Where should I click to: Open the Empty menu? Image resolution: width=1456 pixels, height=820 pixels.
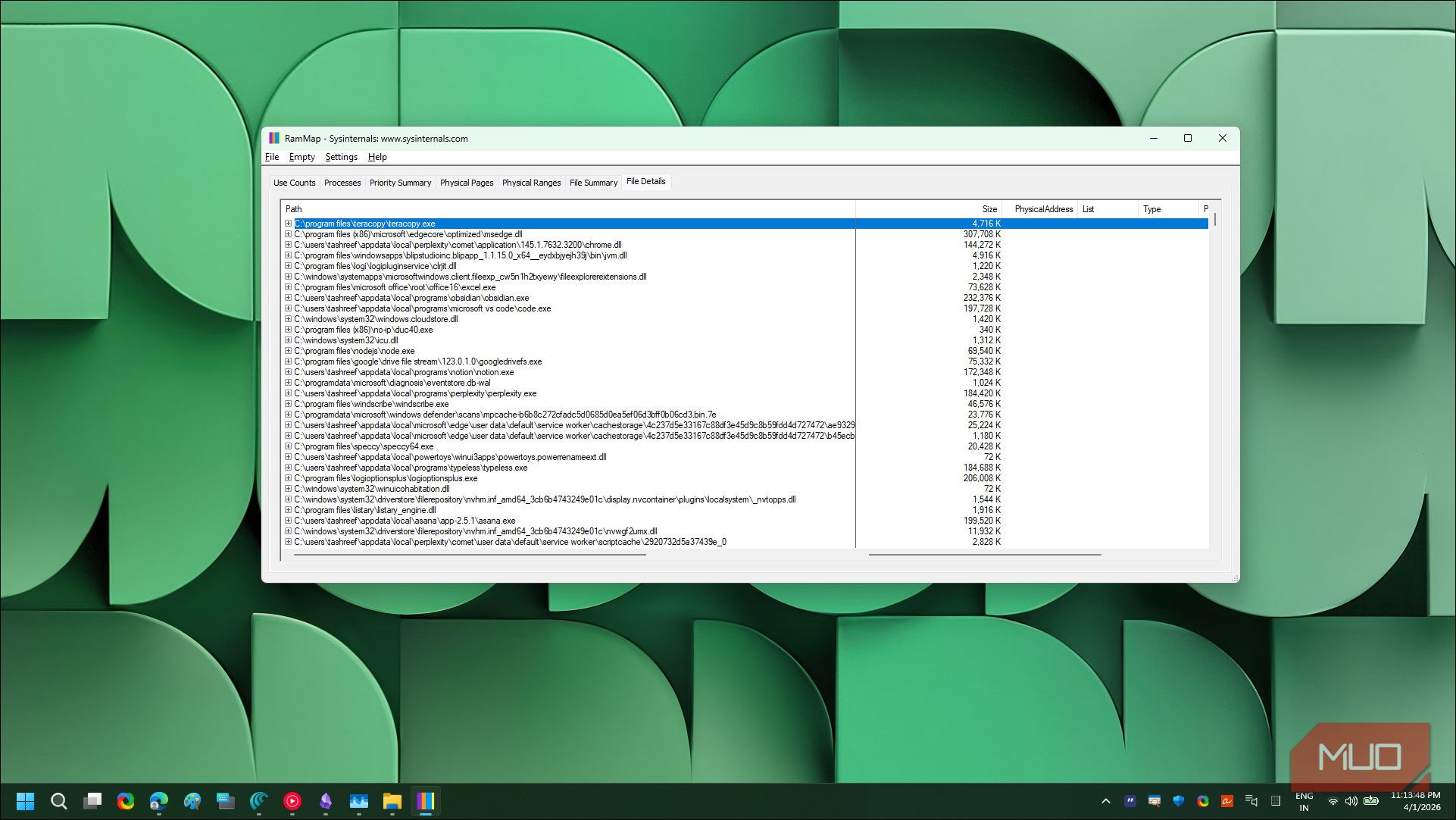tap(302, 157)
